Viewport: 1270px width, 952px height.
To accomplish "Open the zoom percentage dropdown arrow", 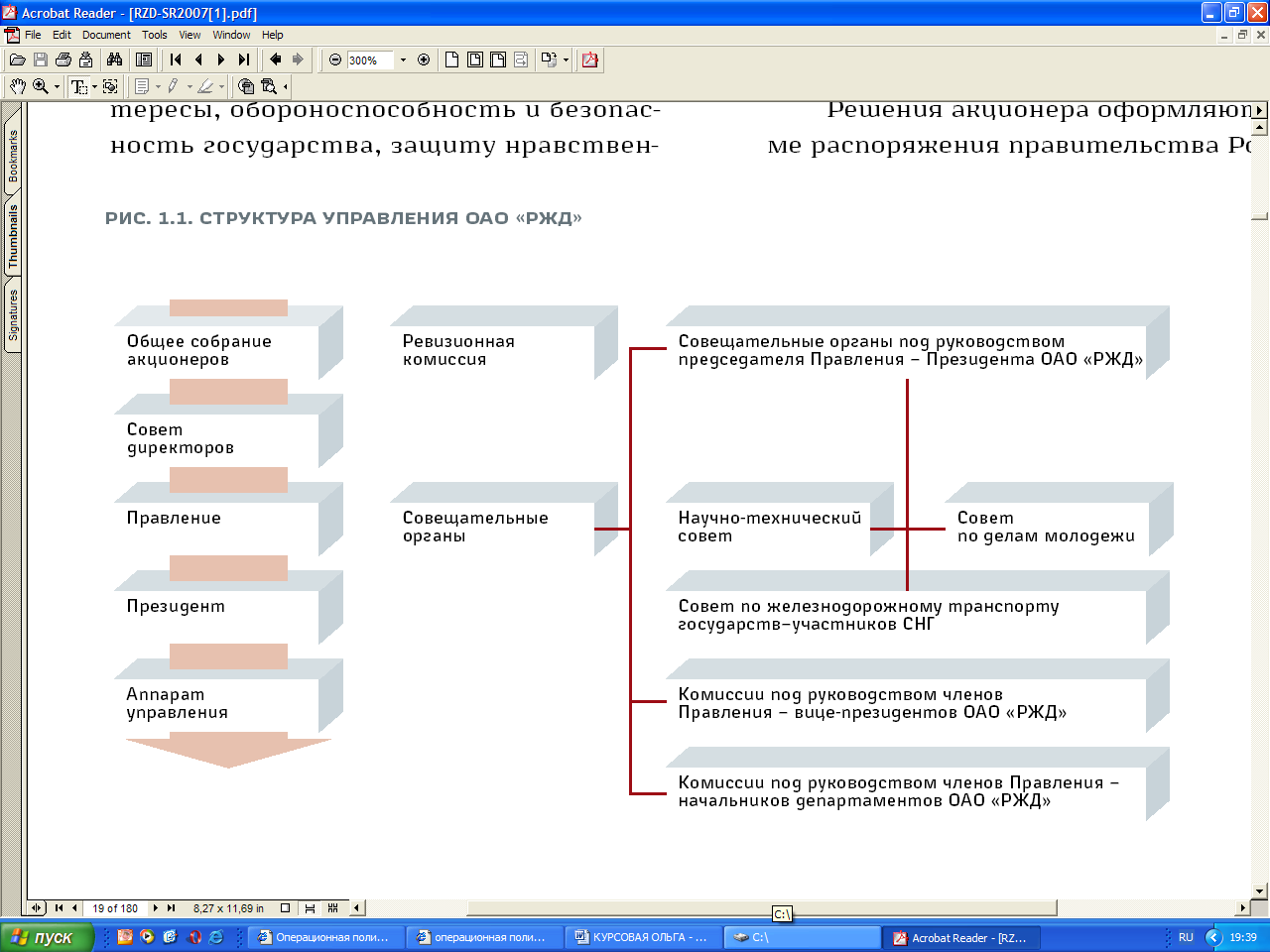I will pos(403,60).
